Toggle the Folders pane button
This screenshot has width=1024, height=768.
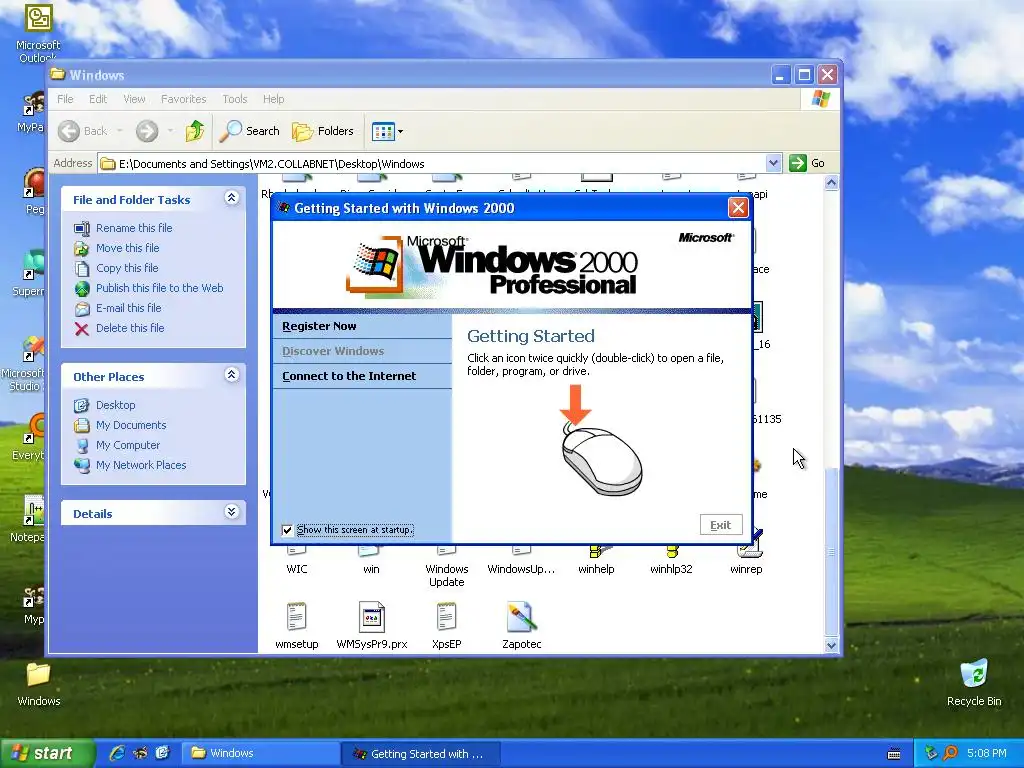click(323, 131)
